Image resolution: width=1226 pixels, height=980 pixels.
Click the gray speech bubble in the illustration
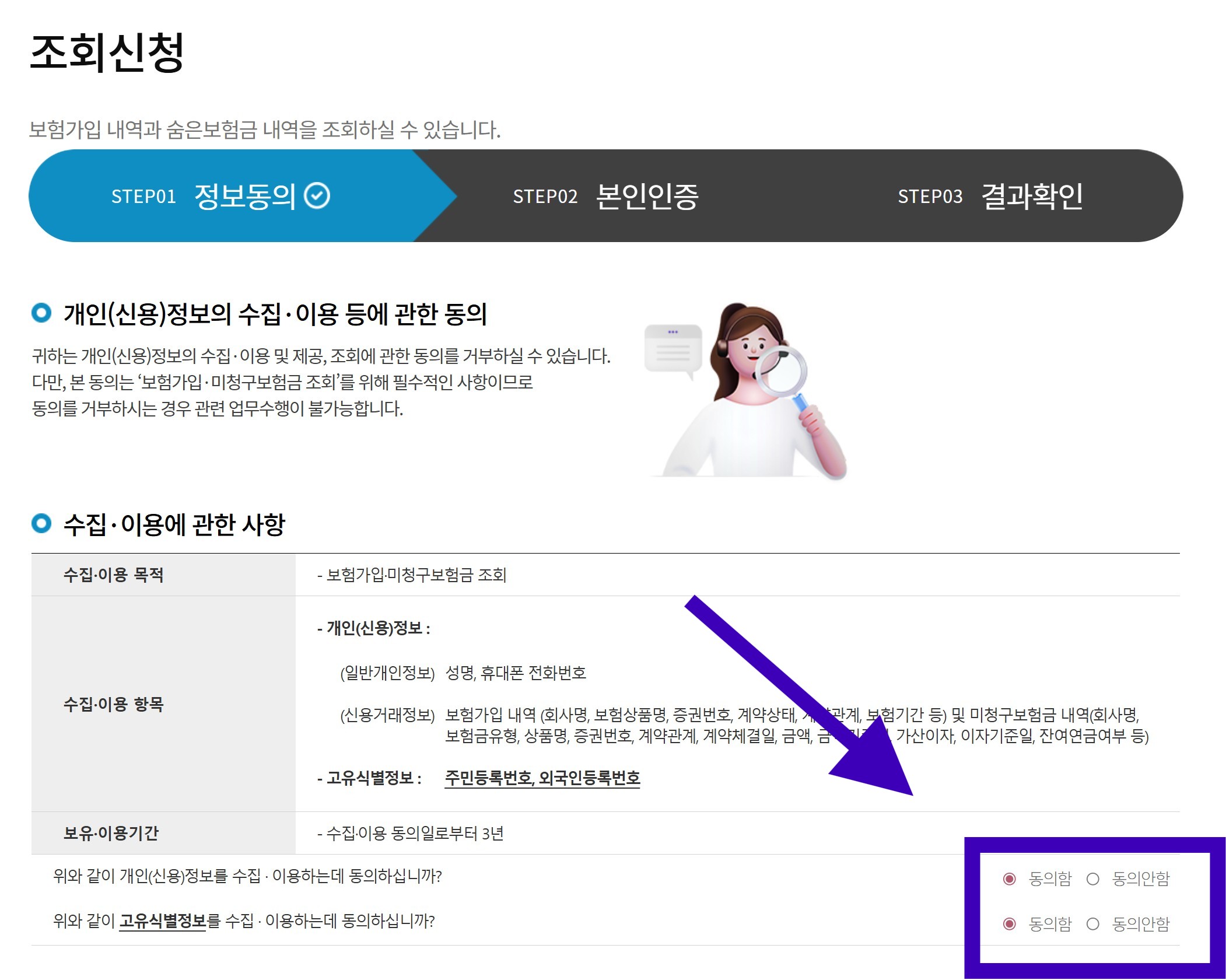pyautogui.click(x=672, y=349)
